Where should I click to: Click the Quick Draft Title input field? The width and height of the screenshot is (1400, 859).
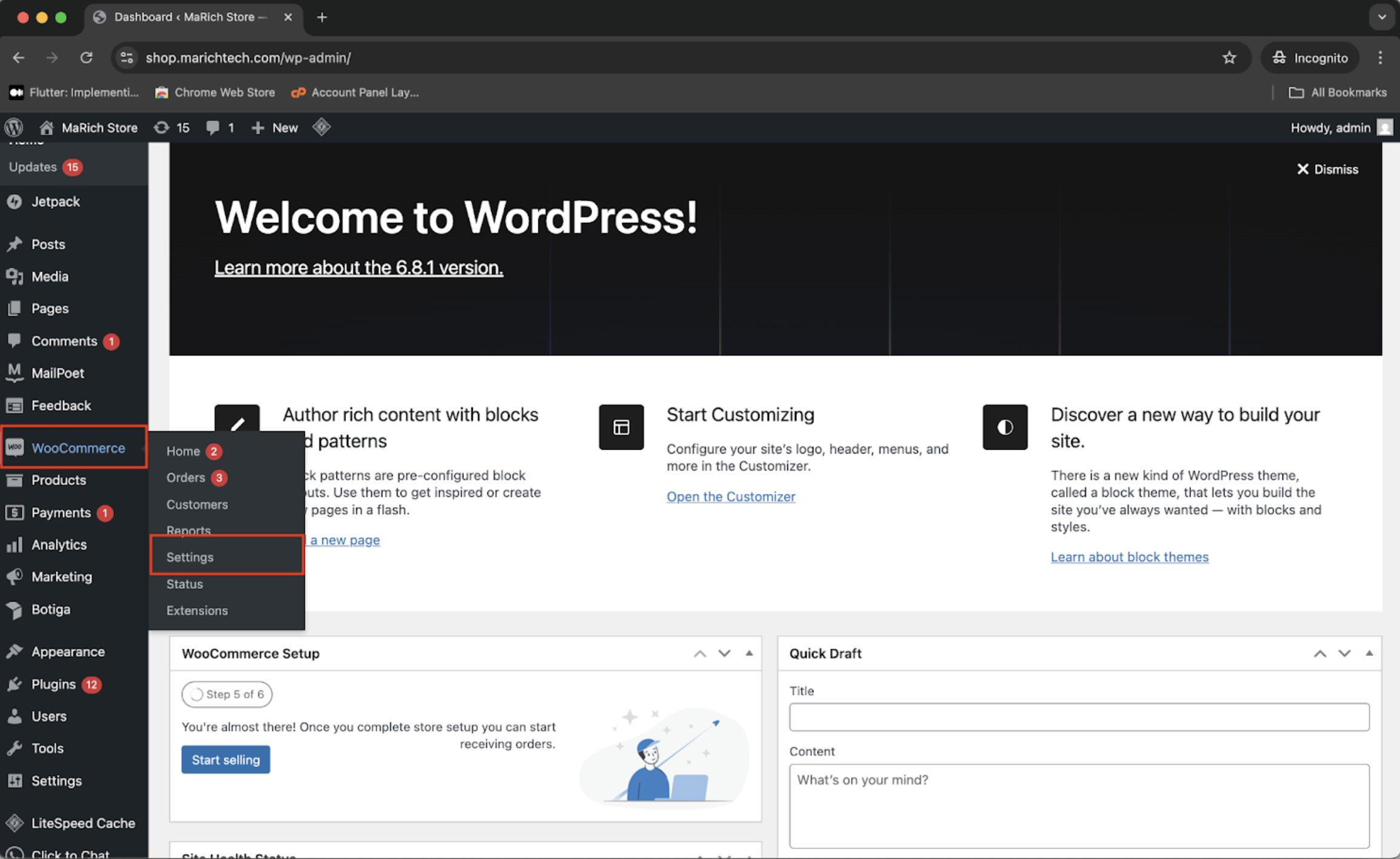[x=1078, y=717]
